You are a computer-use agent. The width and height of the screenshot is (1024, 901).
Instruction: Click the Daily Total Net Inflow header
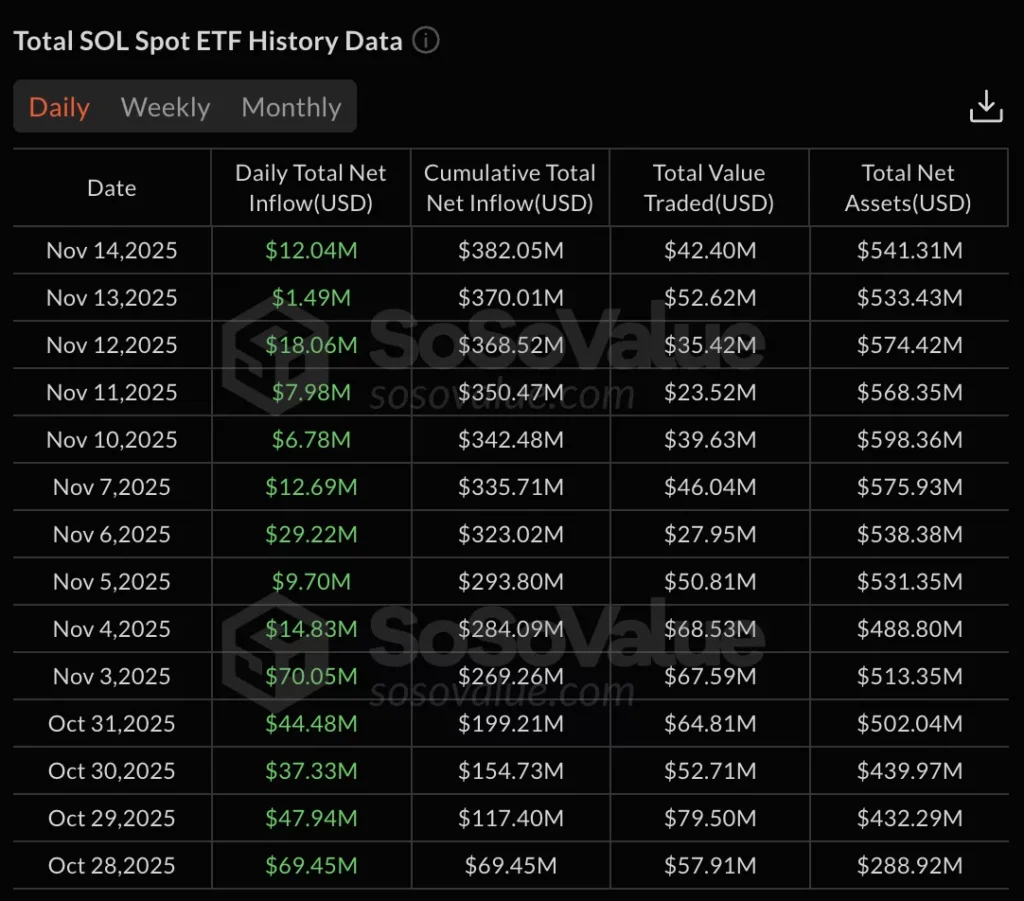311,187
